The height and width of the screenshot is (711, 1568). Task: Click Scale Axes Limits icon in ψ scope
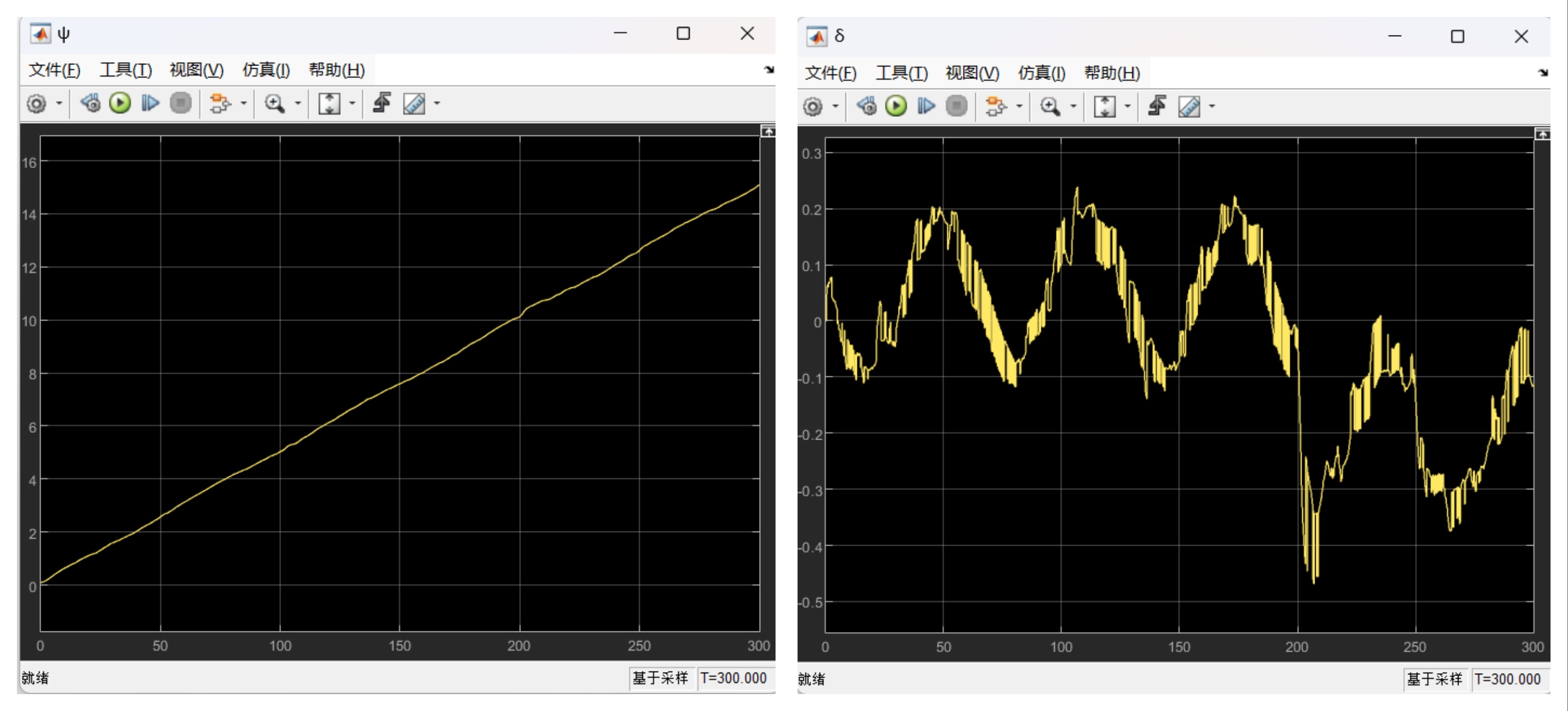point(329,103)
